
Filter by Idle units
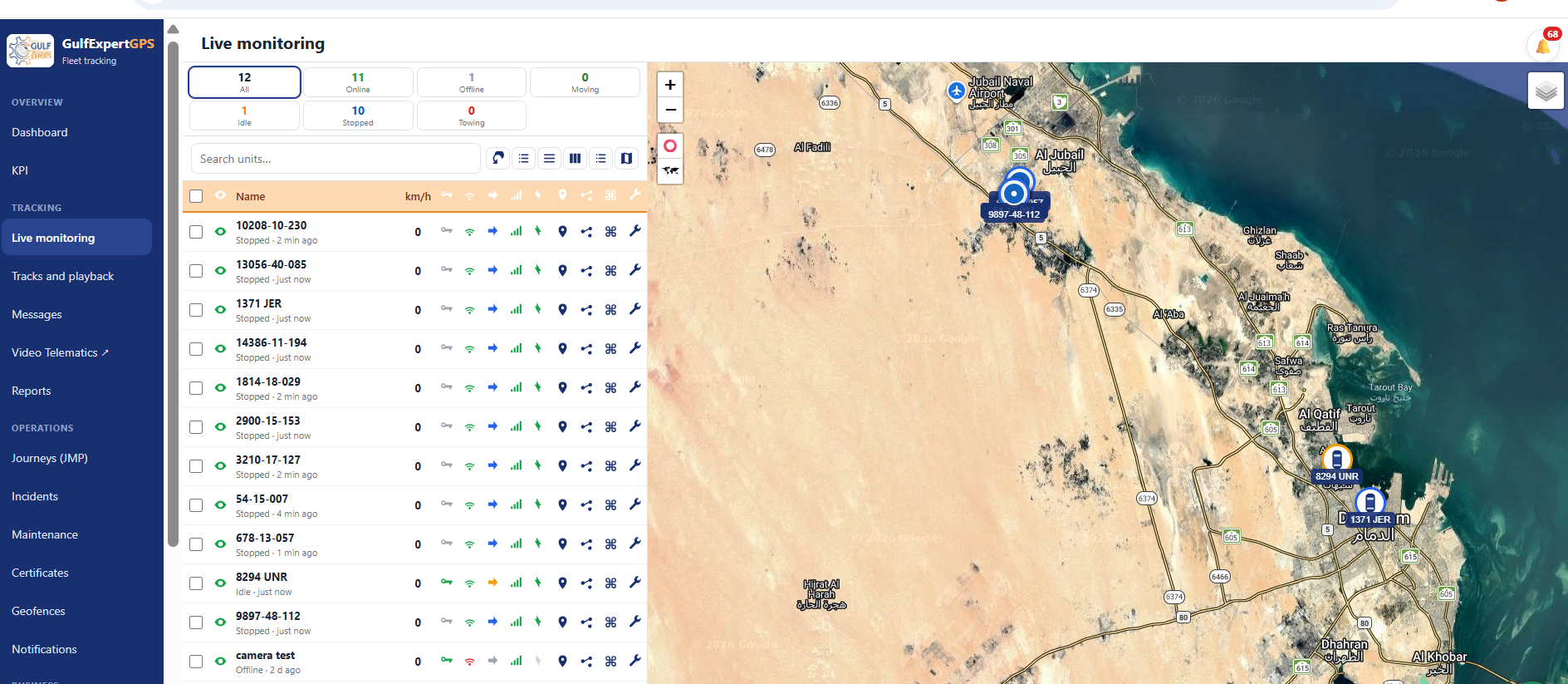click(244, 116)
